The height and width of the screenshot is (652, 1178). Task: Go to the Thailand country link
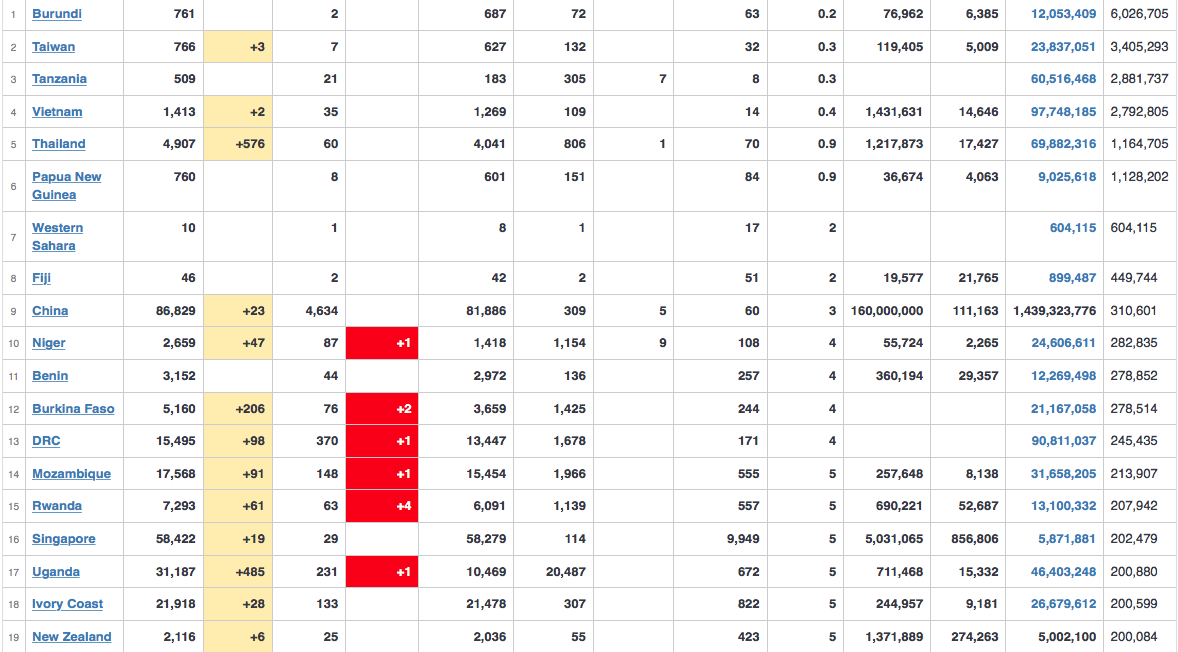[x=58, y=144]
